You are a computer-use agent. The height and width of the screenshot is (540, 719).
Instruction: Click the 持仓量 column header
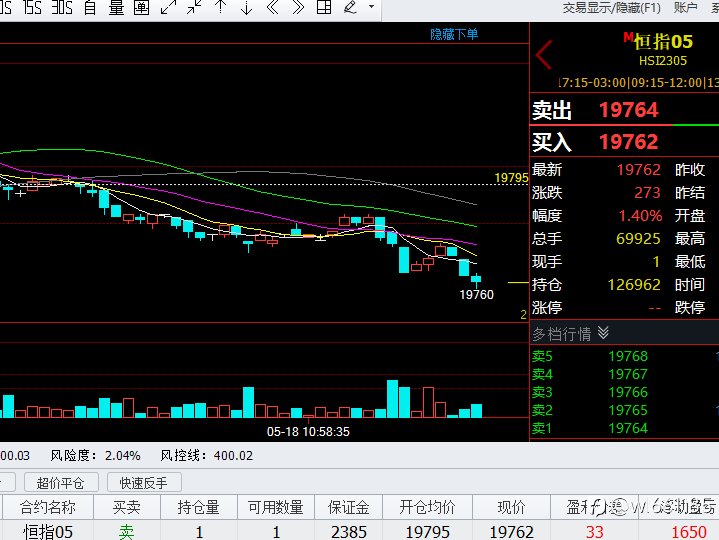click(199, 507)
